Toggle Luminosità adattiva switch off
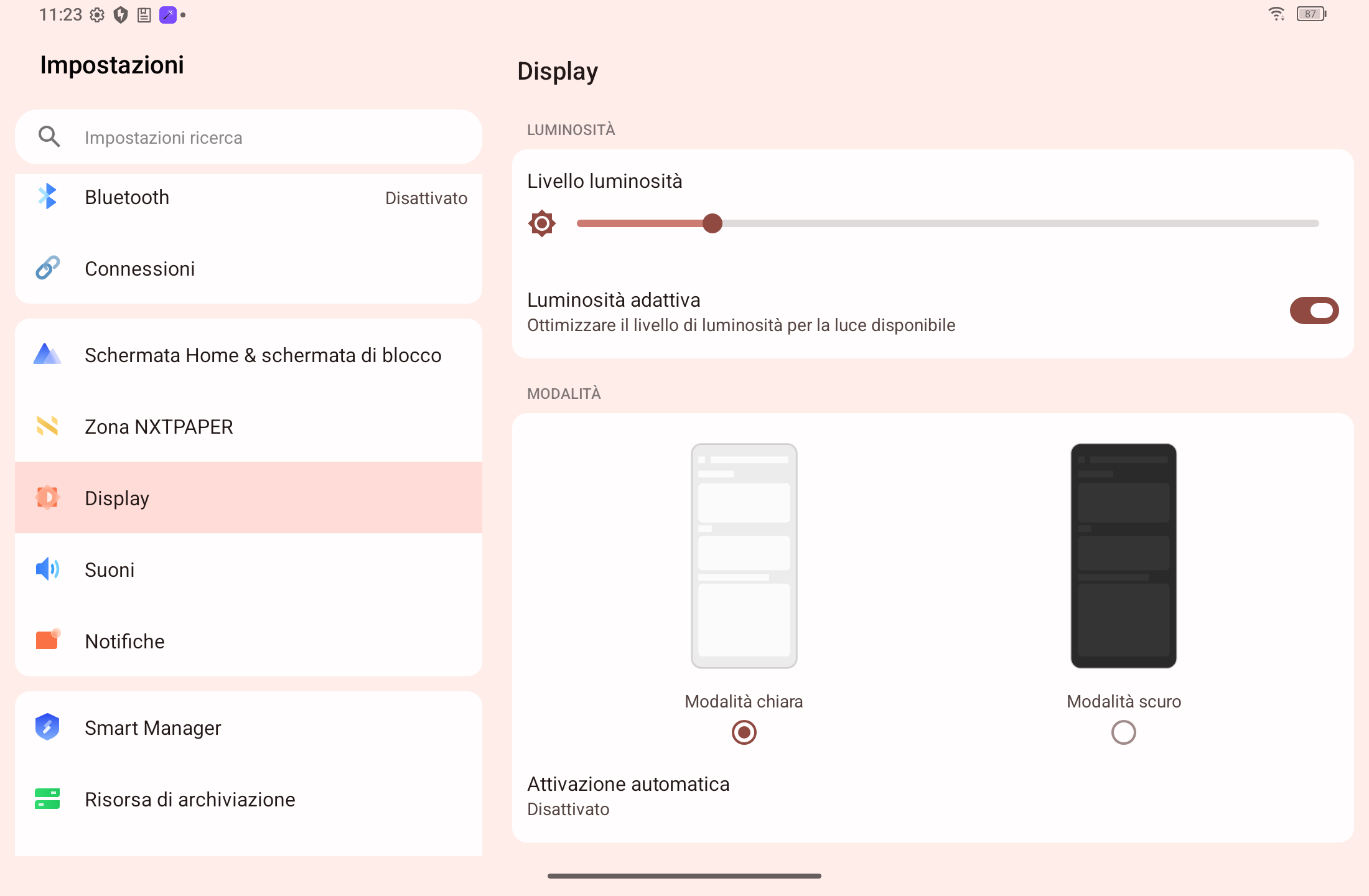Screen dimensions: 1369x896 click(1314, 310)
